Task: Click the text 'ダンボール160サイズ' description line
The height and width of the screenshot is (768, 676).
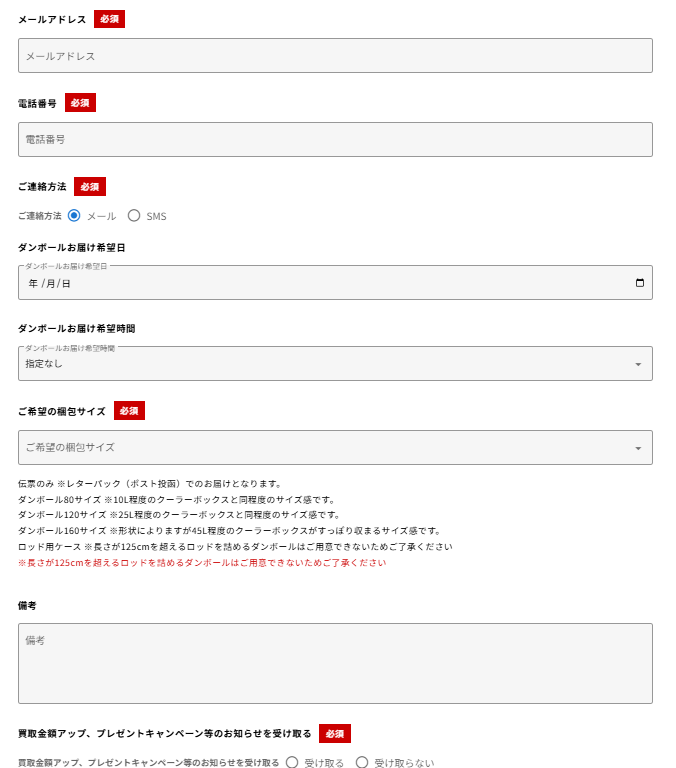Action: 230,530
